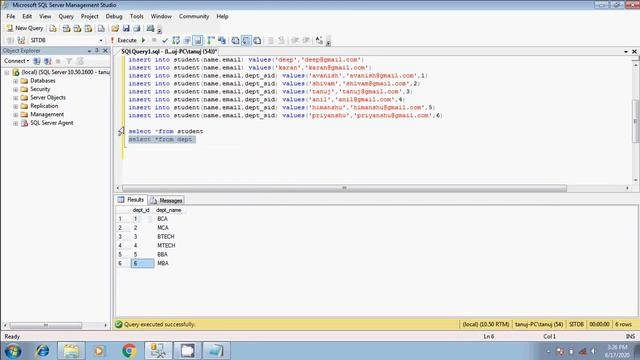Select the SQLQuery1.sql document tab
This screenshot has width=640, height=360.
[169, 51]
